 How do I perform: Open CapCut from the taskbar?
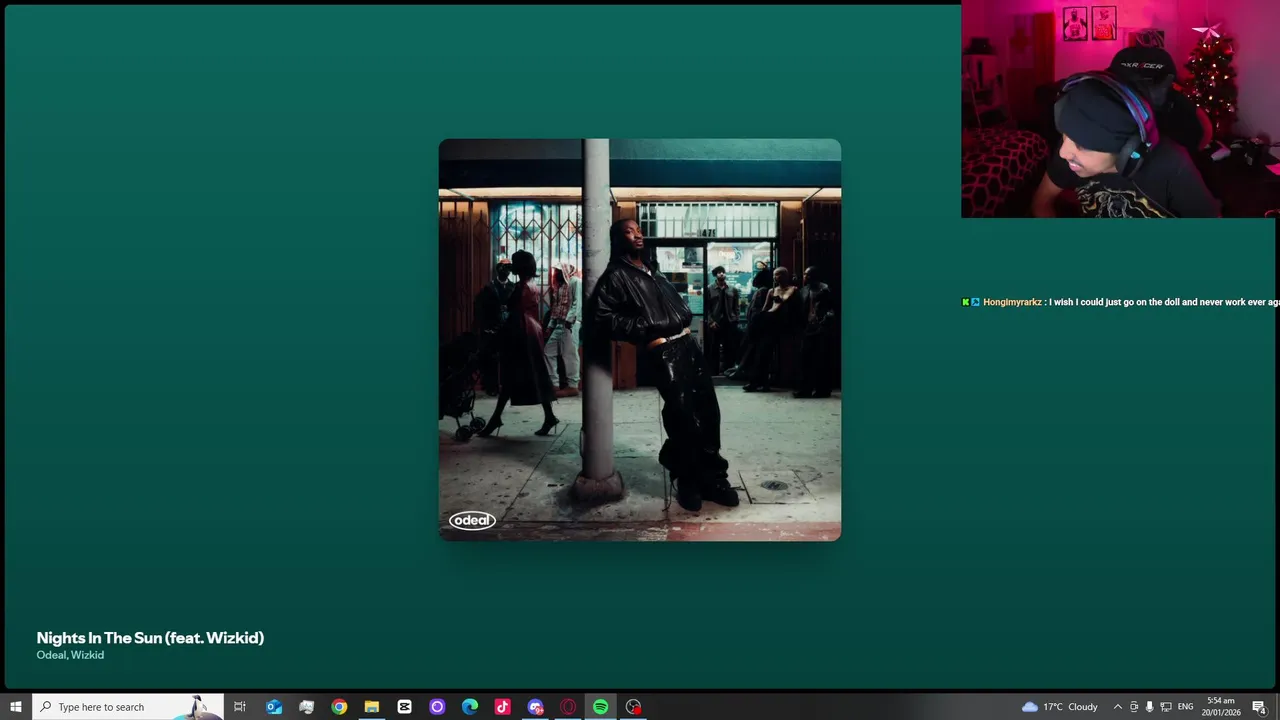[404, 707]
